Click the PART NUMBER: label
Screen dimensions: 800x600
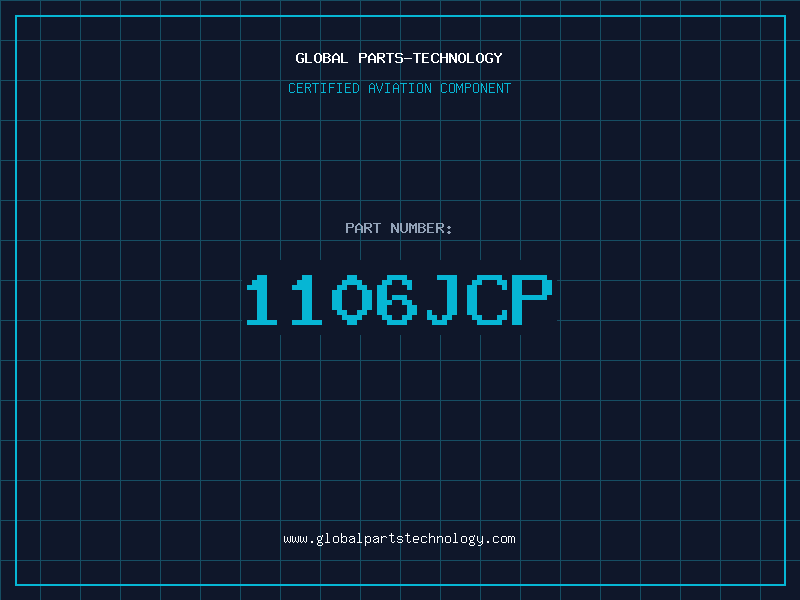click(x=399, y=228)
